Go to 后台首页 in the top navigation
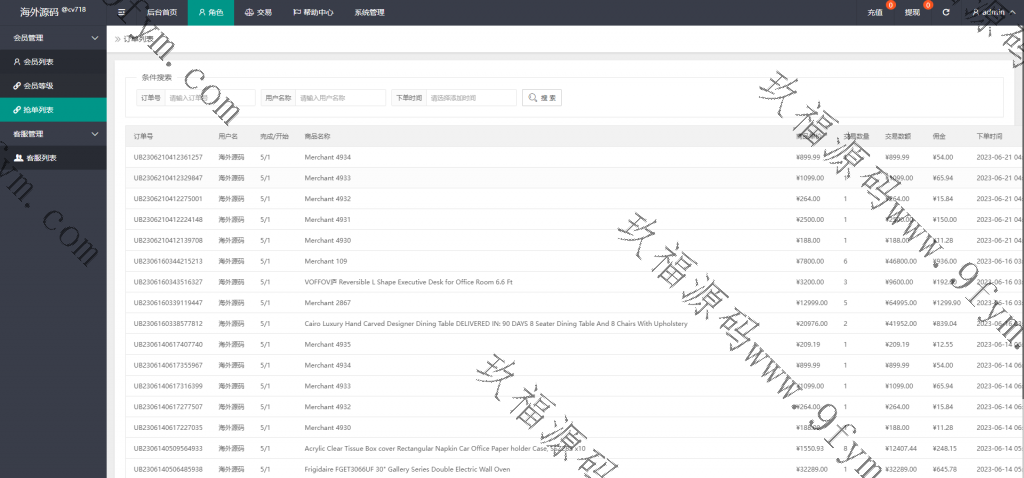The width and height of the screenshot is (1024, 478). pos(161,12)
